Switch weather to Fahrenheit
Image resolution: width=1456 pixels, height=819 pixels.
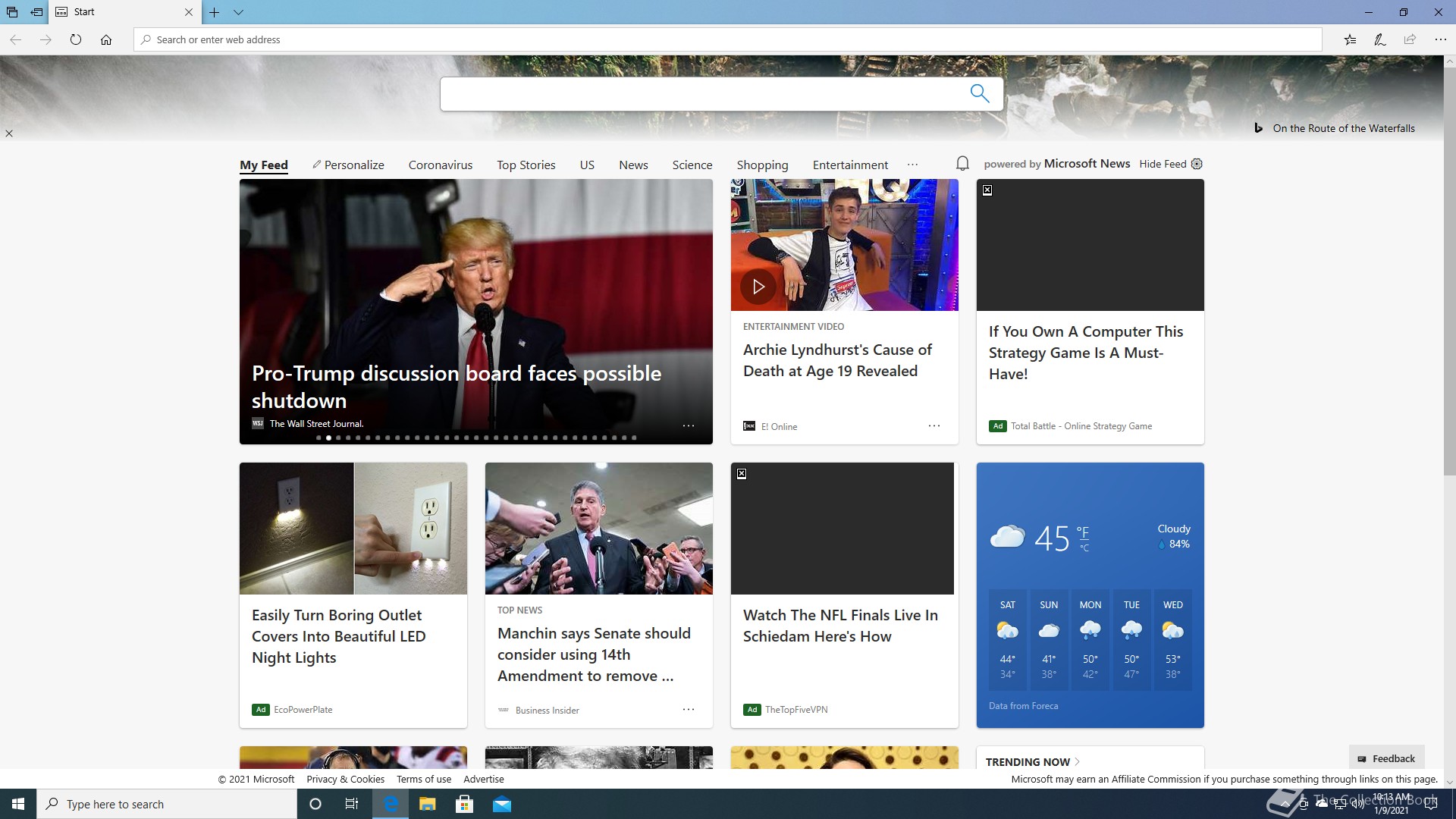pyautogui.click(x=1083, y=532)
